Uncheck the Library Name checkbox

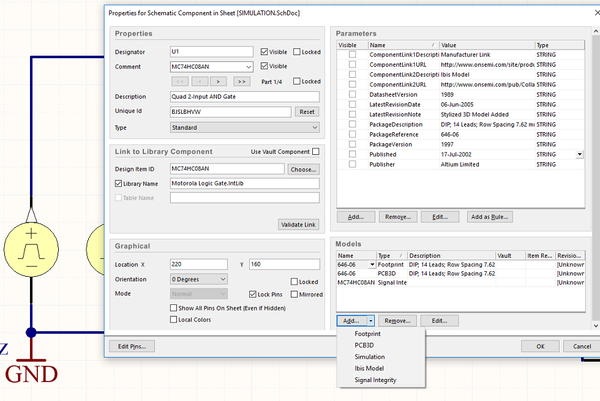click(118, 184)
